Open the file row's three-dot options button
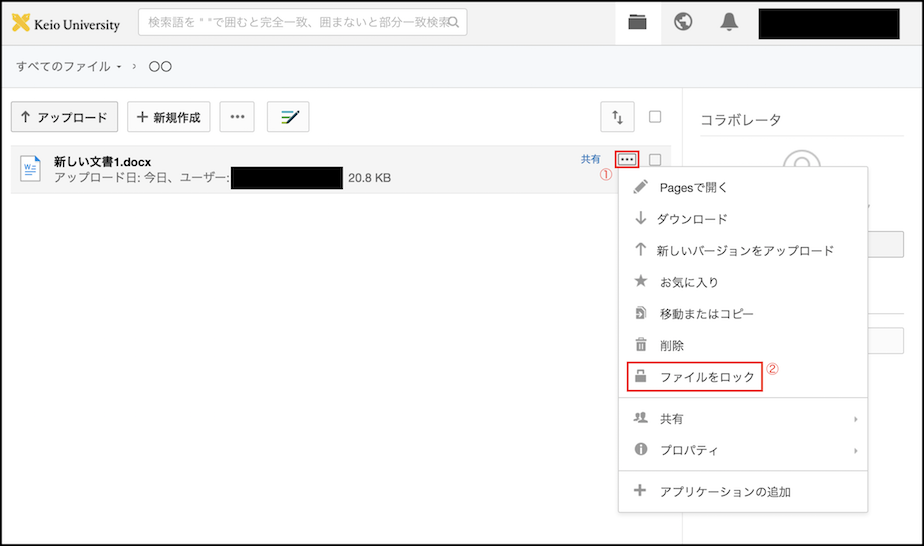This screenshot has width=924, height=546. coord(627,159)
